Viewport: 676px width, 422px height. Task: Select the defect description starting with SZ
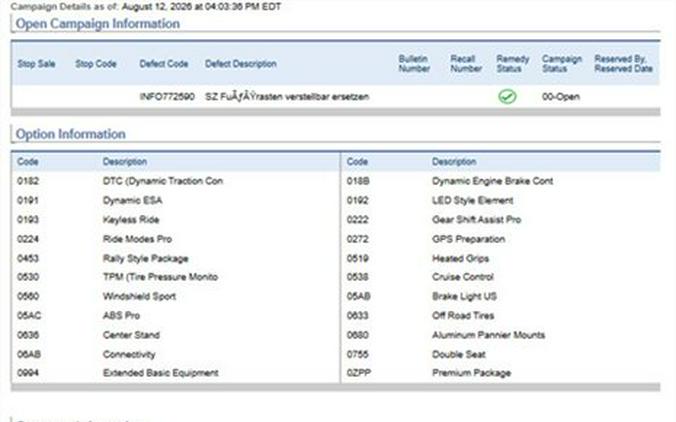pyautogui.click(x=287, y=97)
